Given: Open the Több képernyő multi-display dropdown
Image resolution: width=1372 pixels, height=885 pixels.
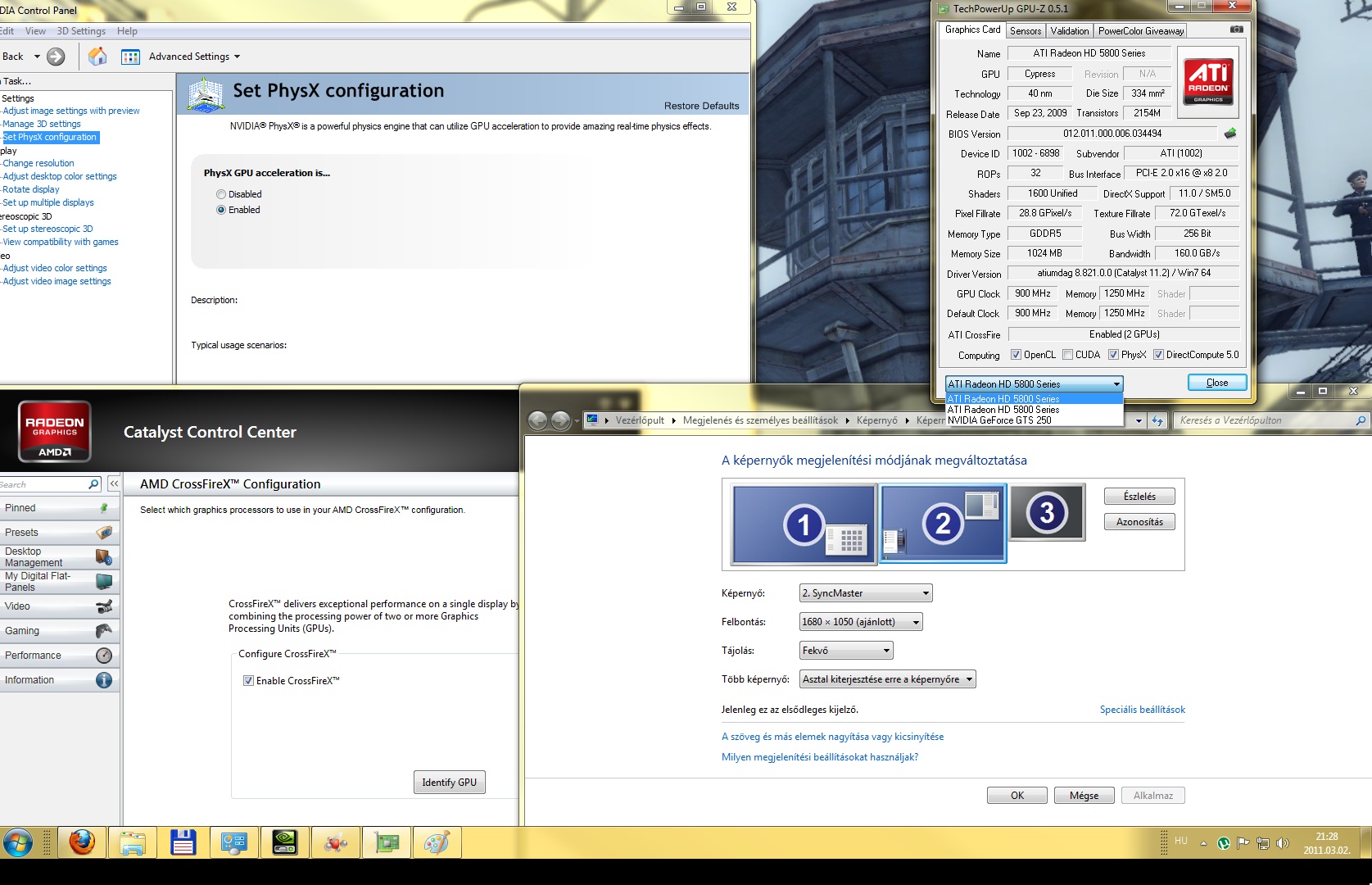Looking at the screenshot, I should pyautogui.click(x=888, y=679).
